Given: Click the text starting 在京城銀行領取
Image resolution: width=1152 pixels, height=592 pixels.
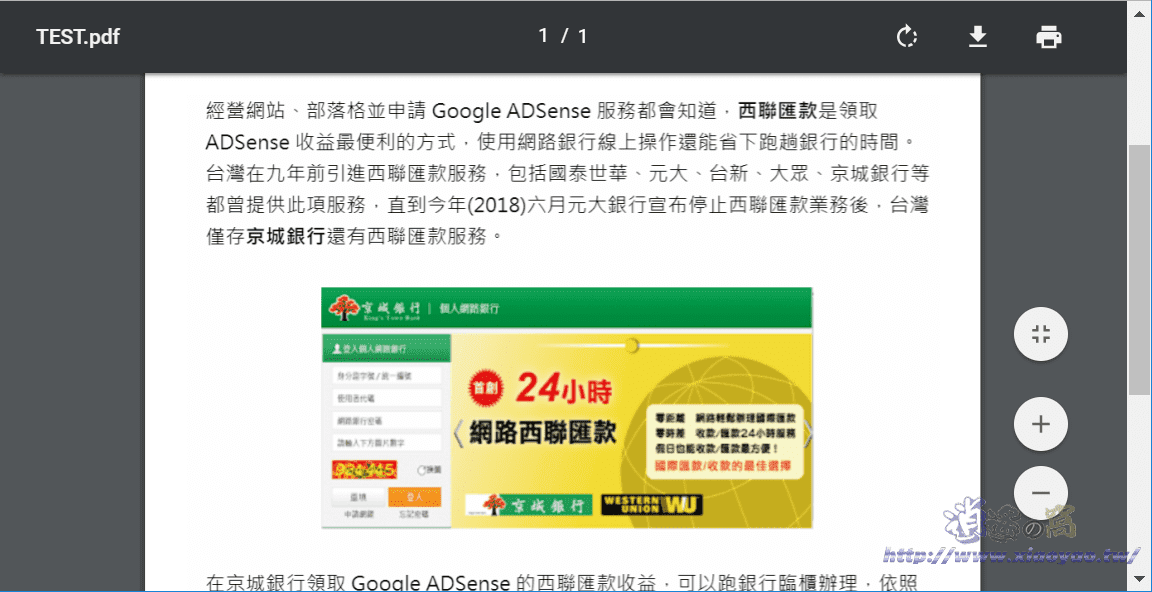Looking at the screenshot, I should click(562, 583).
